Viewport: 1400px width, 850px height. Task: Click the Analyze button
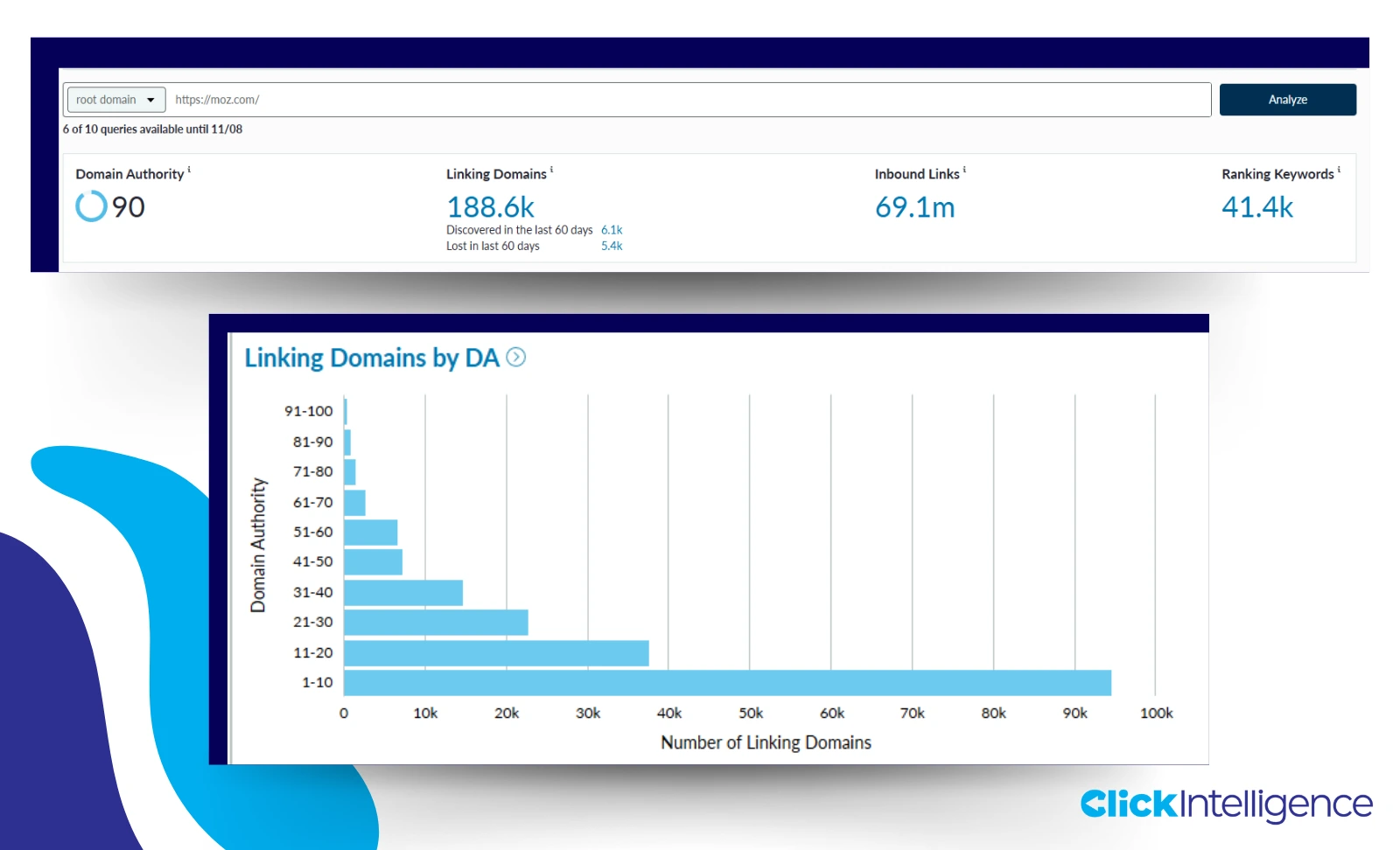pos(1286,99)
